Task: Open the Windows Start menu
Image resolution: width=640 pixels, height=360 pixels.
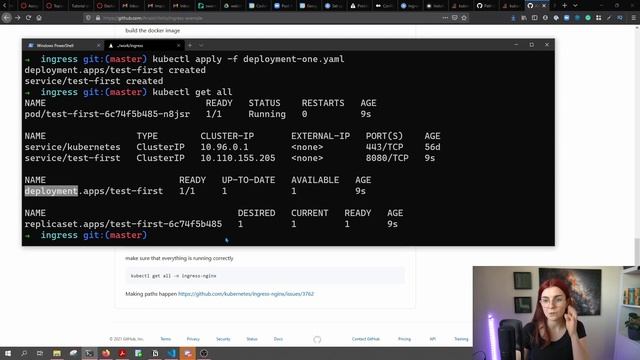Action: (x=7, y=353)
